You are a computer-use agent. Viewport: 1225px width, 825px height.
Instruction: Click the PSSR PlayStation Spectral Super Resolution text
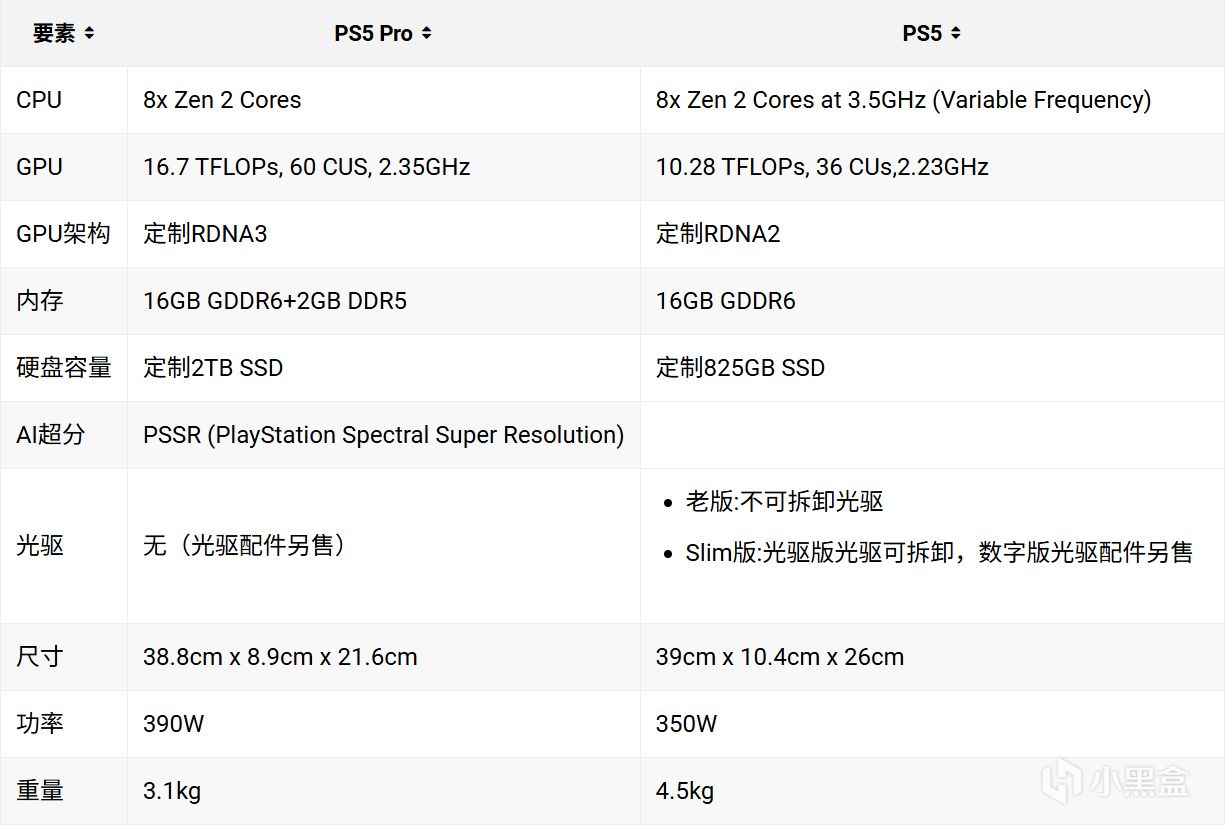click(383, 435)
